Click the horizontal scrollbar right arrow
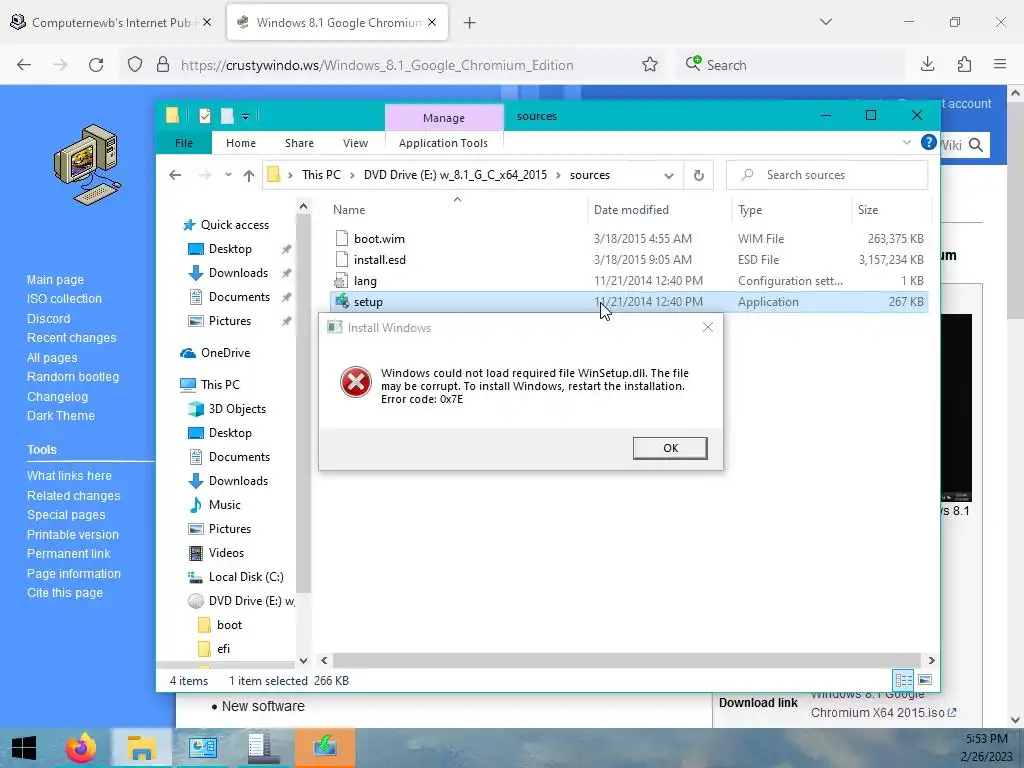Image resolution: width=1024 pixels, height=768 pixels. pos(931,660)
